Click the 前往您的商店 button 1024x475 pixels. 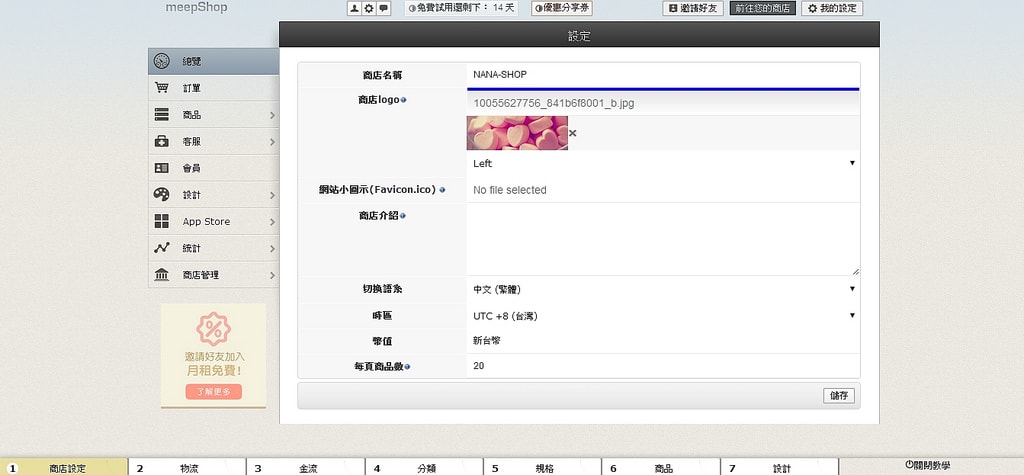click(762, 8)
